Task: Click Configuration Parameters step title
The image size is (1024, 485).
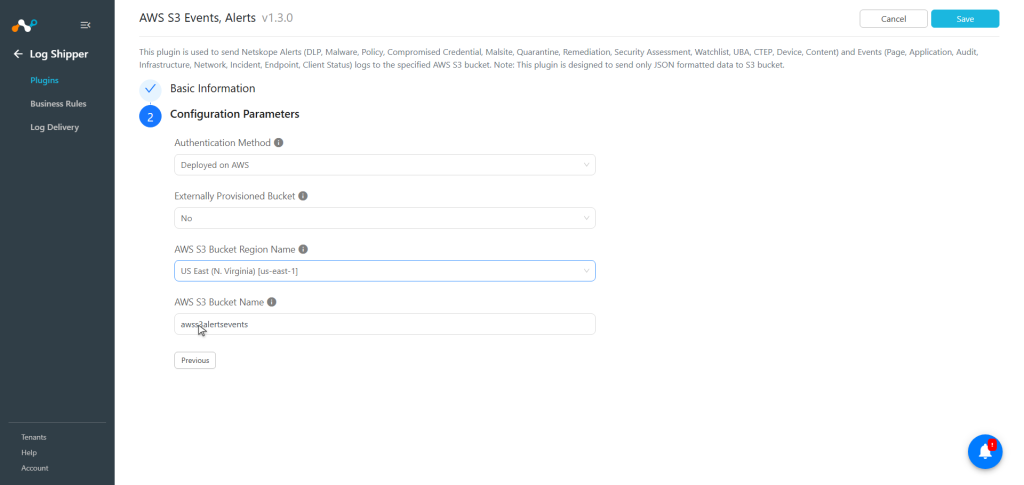Action: [x=234, y=114]
